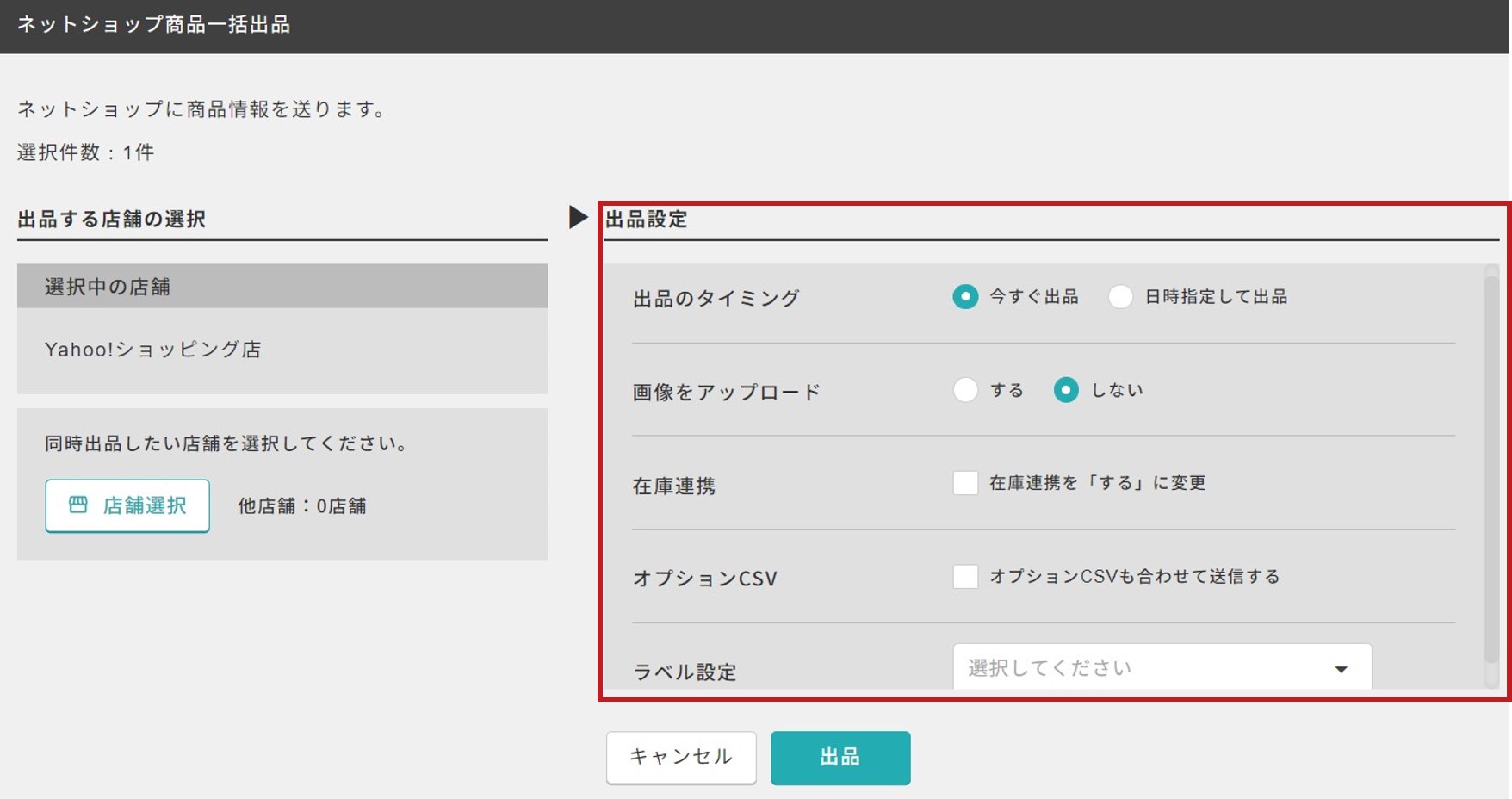This screenshot has height=799, width=1512.
Task: Click the teal 出品 button
Action: click(840, 758)
